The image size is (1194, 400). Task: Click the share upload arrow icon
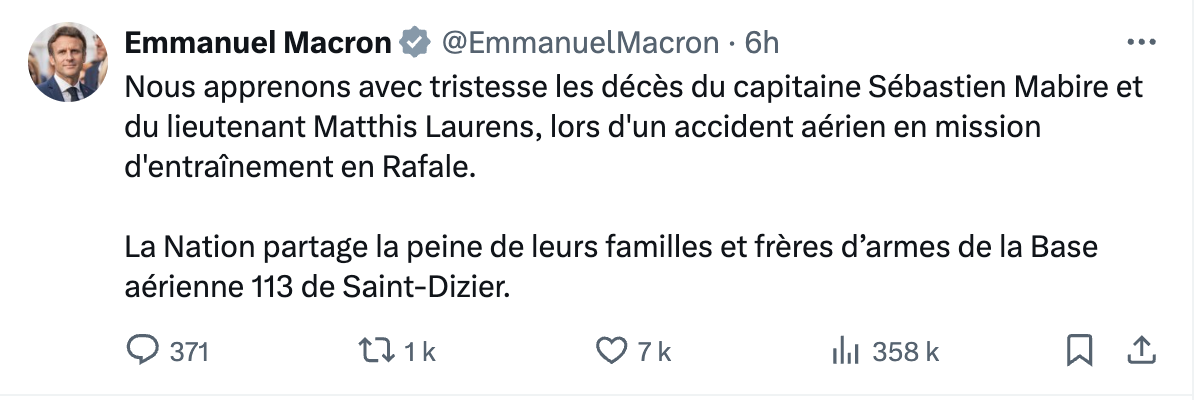click(x=1142, y=350)
